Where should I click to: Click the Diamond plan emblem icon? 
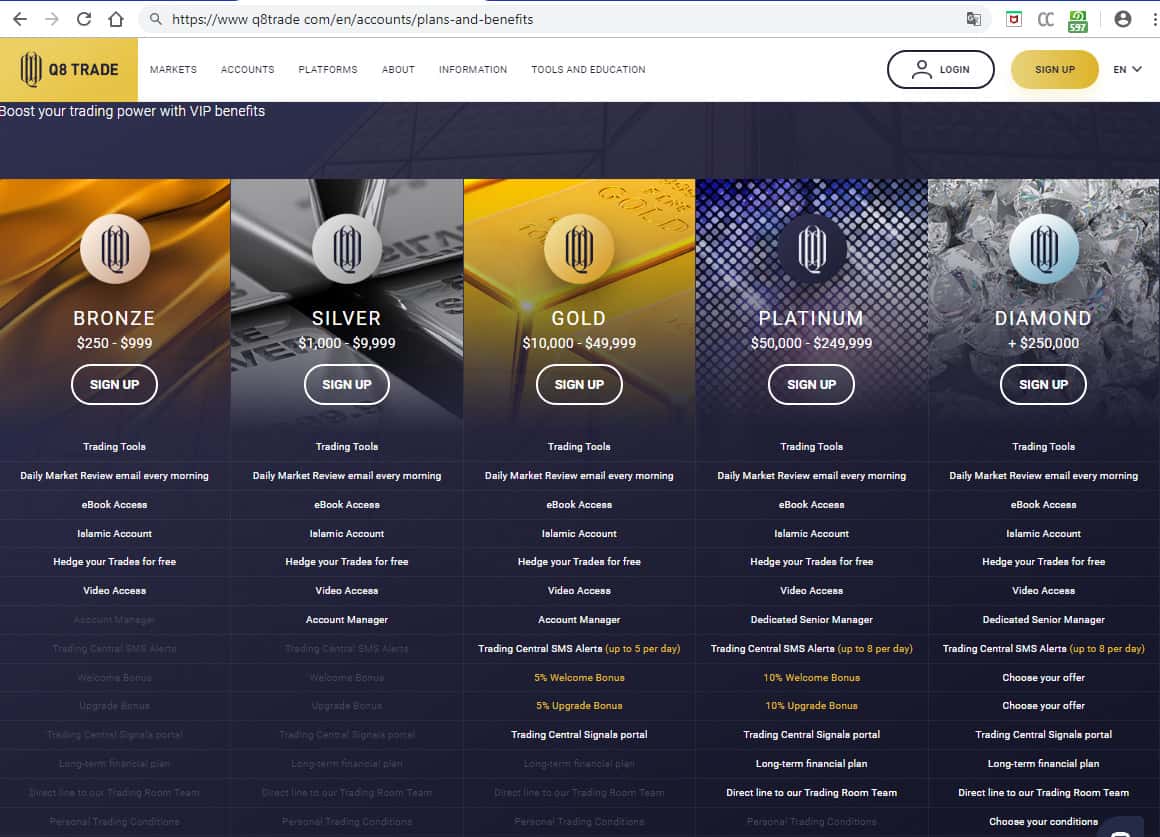click(1043, 249)
